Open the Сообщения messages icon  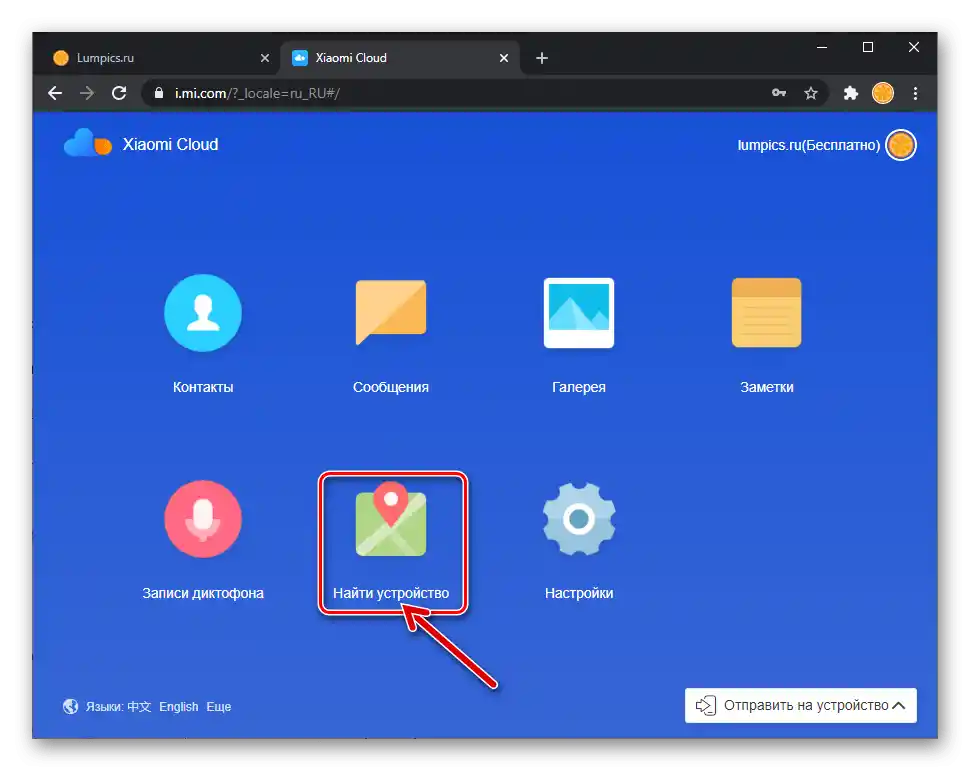tap(391, 312)
